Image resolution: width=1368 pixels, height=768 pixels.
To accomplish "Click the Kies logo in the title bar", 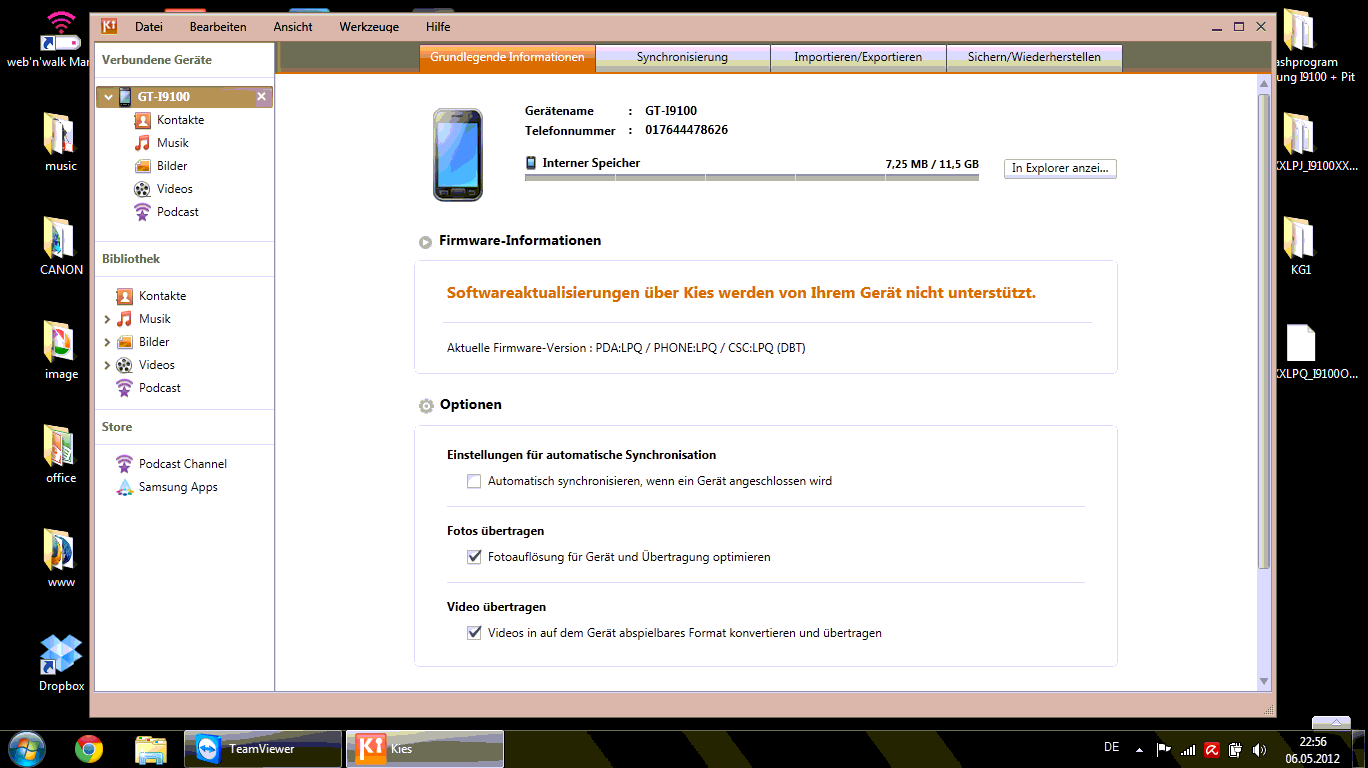I will 108,26.
